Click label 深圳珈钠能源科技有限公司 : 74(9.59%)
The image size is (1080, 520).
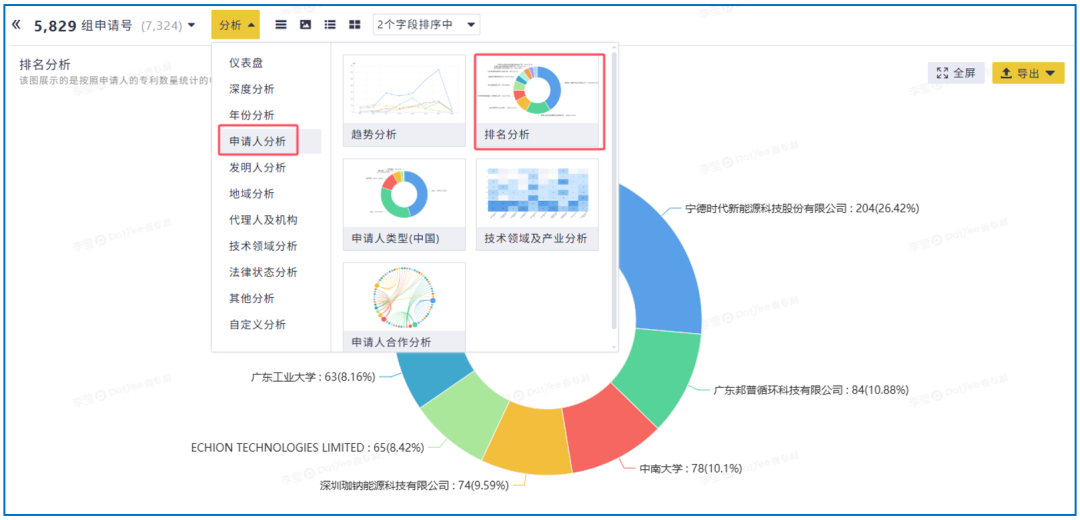415,485
